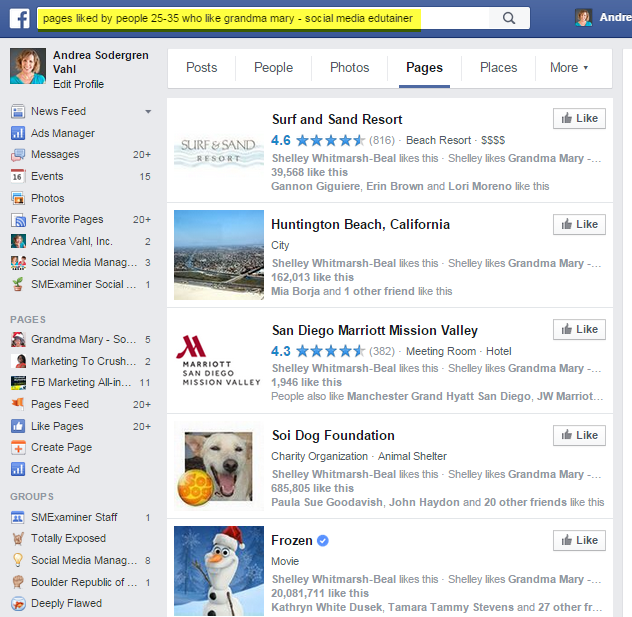Click the Photos sidebar icon
The width and height of the screenshot is (632, 617).
click(18, 198)
